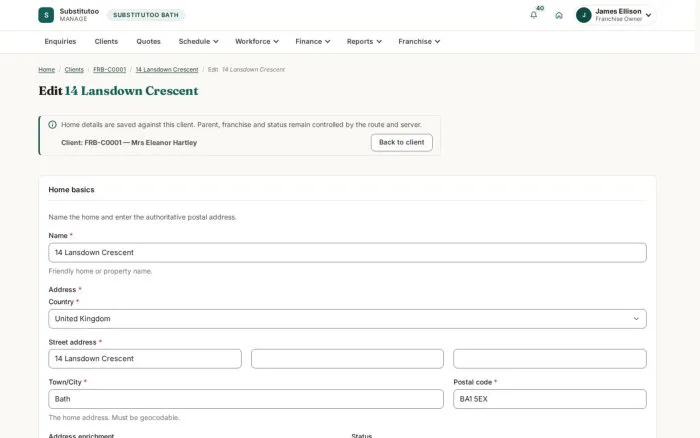Follow the Home breadcrumb link
The width and height of the screenshot is (700, 438).
(46, 70)
